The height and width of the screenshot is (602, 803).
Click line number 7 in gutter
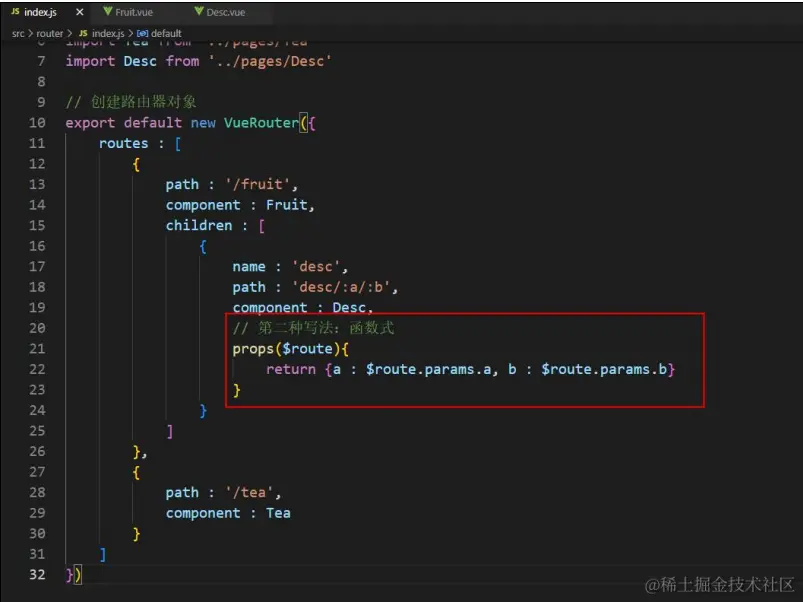(x=41, y=61)
